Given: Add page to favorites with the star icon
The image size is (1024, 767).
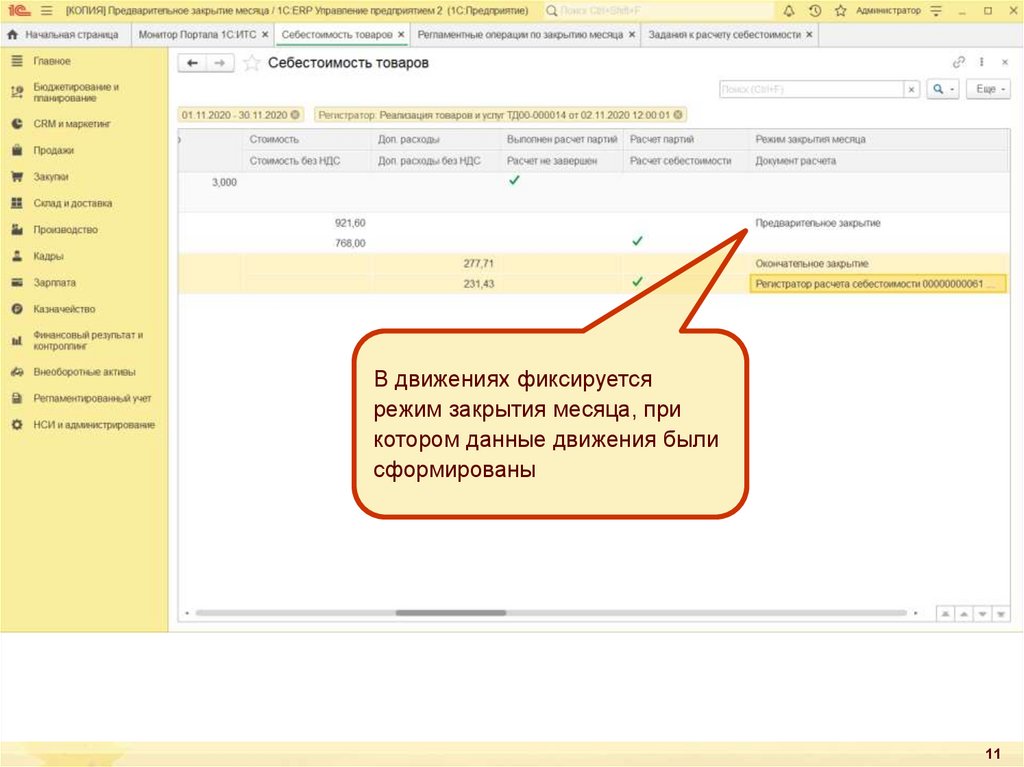Looking at the screenshot, I should [x=840, y=11].
